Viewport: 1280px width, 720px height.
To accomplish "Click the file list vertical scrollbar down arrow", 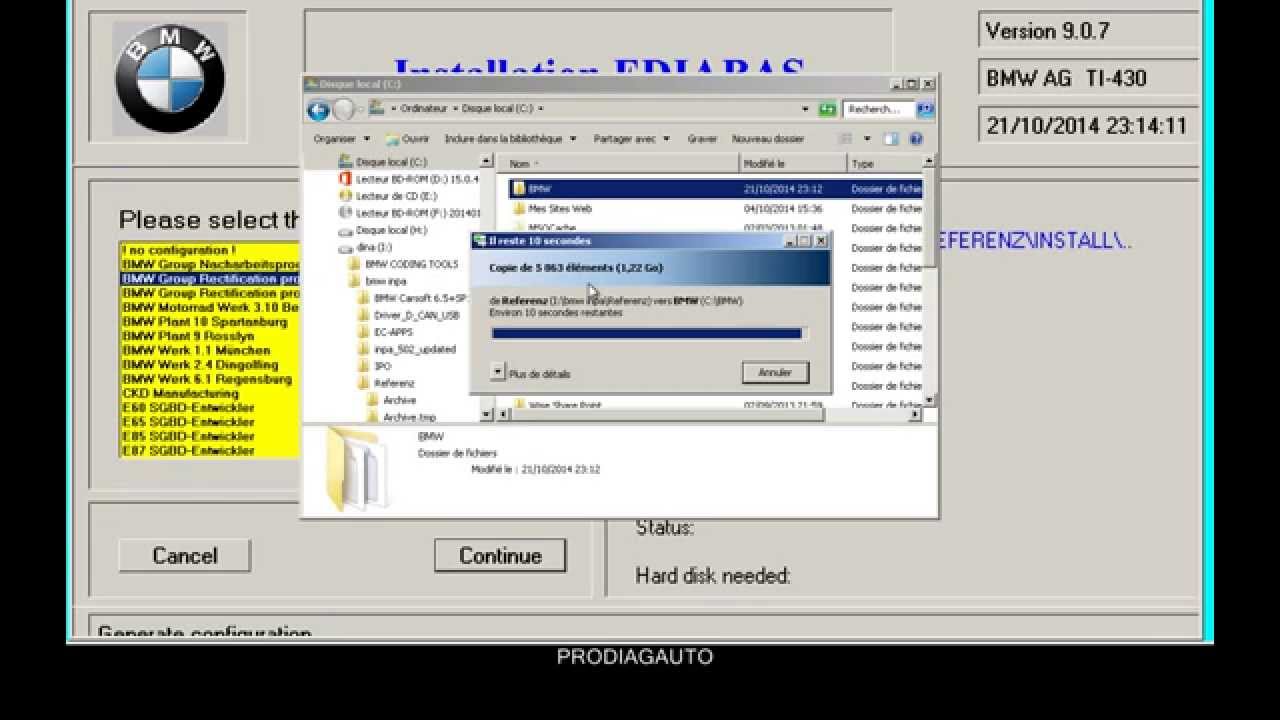I will (x=930, y=400).
